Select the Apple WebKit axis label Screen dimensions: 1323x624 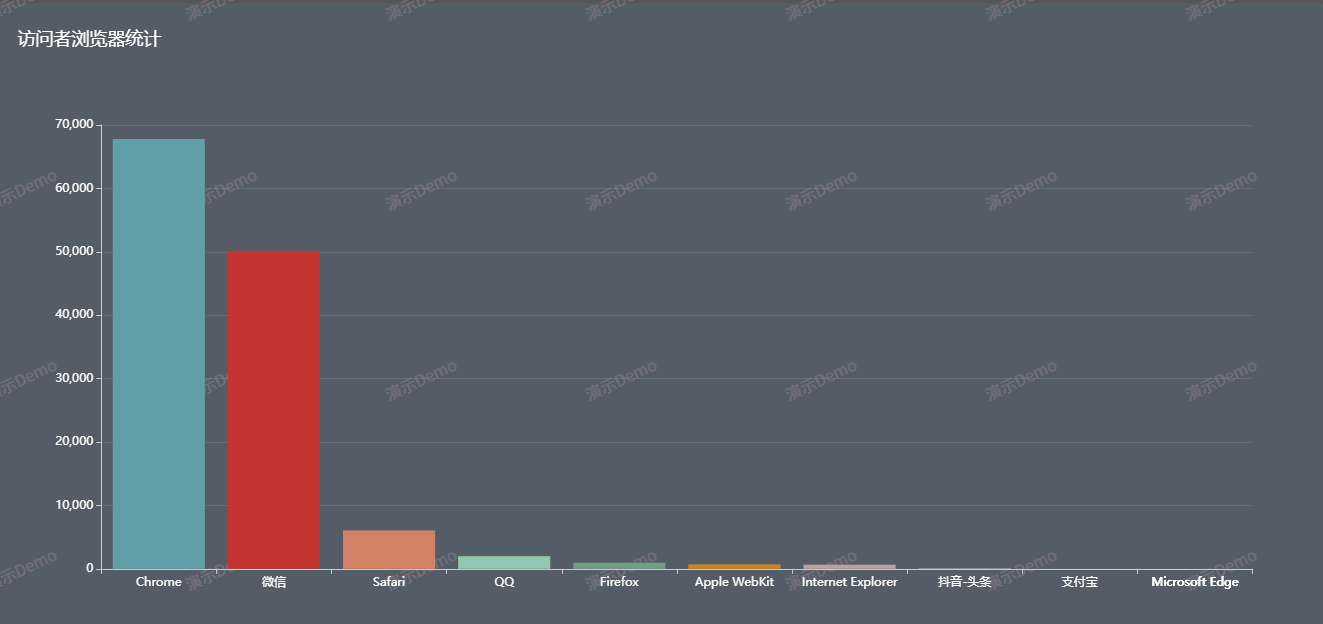[734, 582]
